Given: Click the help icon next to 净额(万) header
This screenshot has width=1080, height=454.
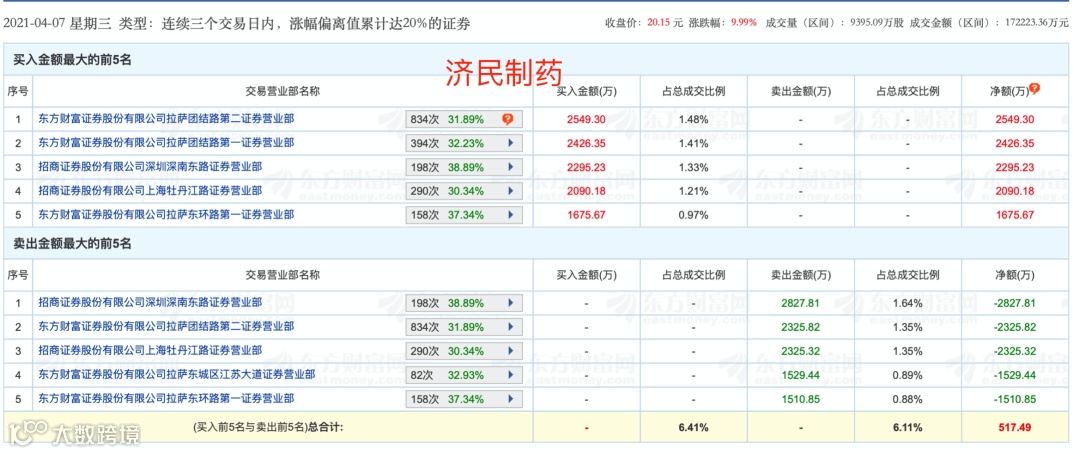Looking at the screenshot, I should tap(1034, 90).
